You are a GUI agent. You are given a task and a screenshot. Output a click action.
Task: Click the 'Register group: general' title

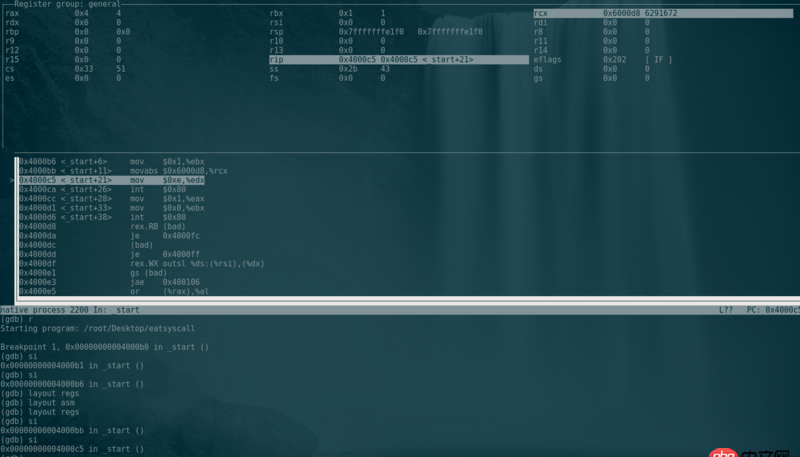[x=67, y=4]
